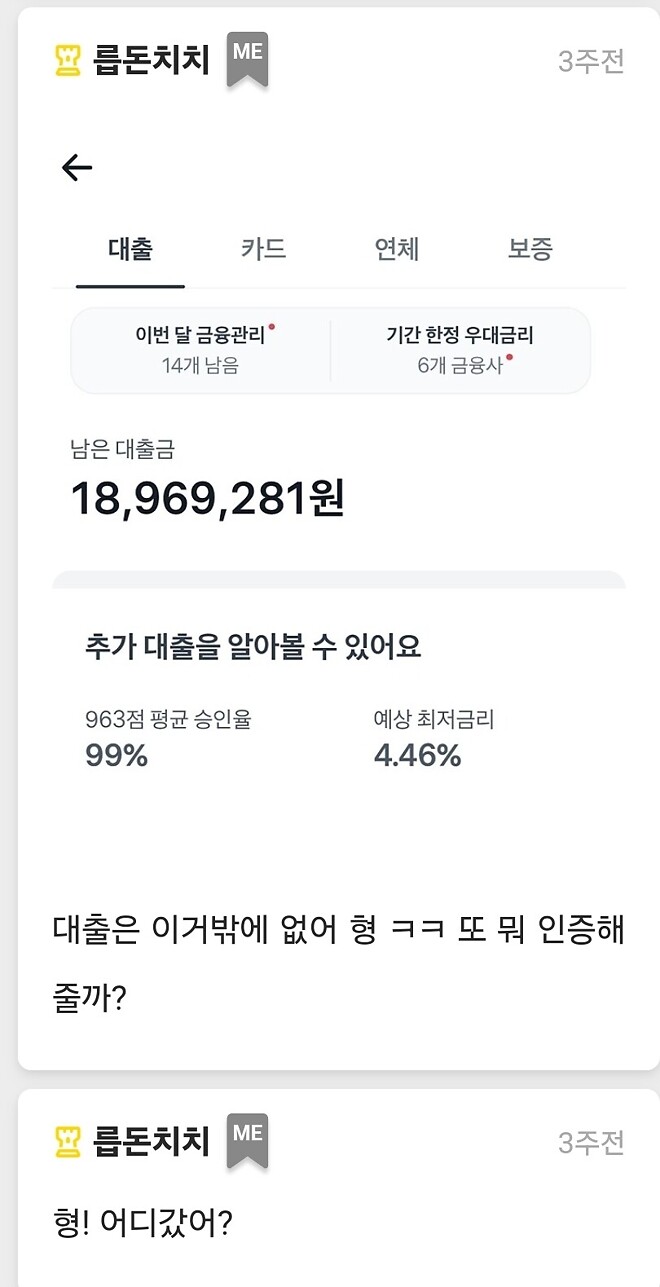Click the 18,969,281원 remaining loan amount

(208, 500)
